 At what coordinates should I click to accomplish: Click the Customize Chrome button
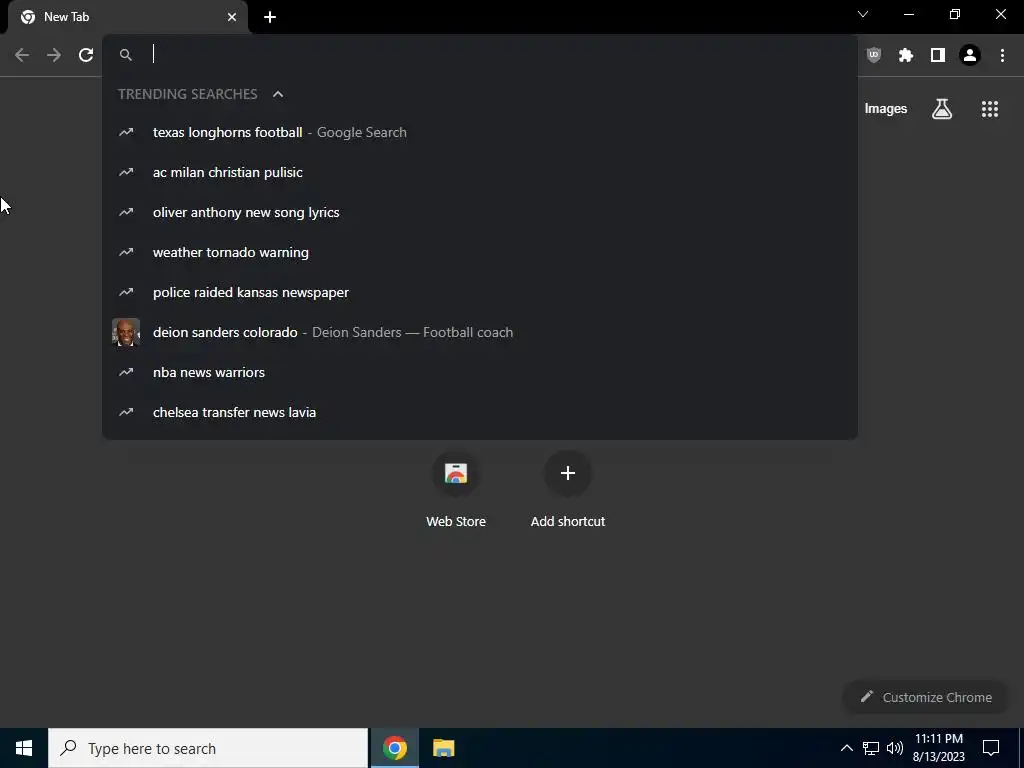point(926,697)
